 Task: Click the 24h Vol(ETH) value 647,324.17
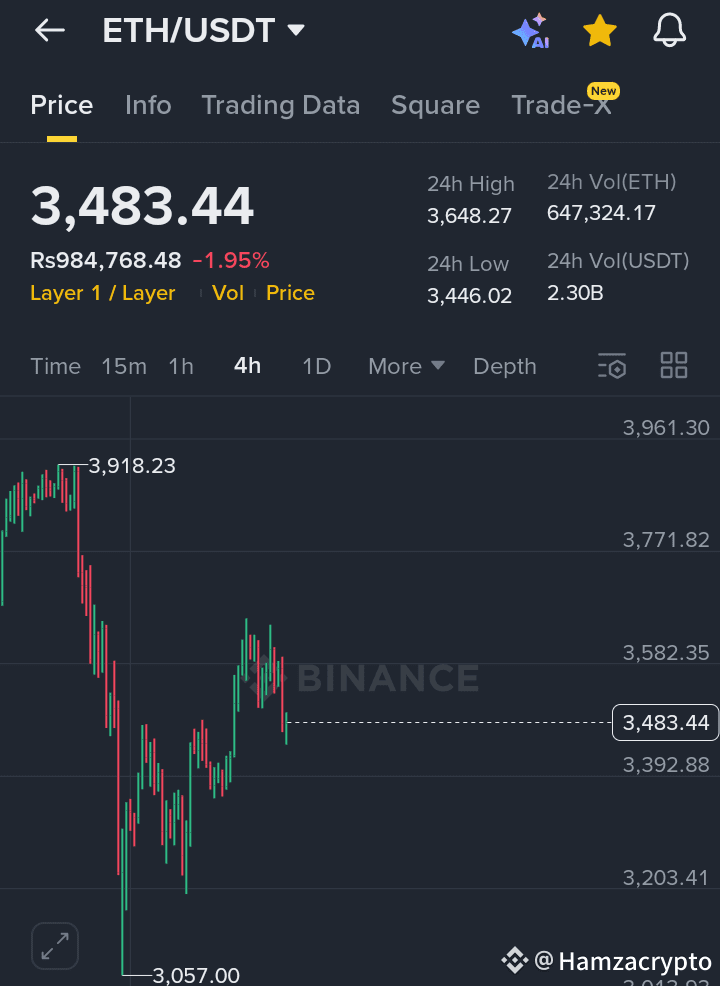(601, 213)
